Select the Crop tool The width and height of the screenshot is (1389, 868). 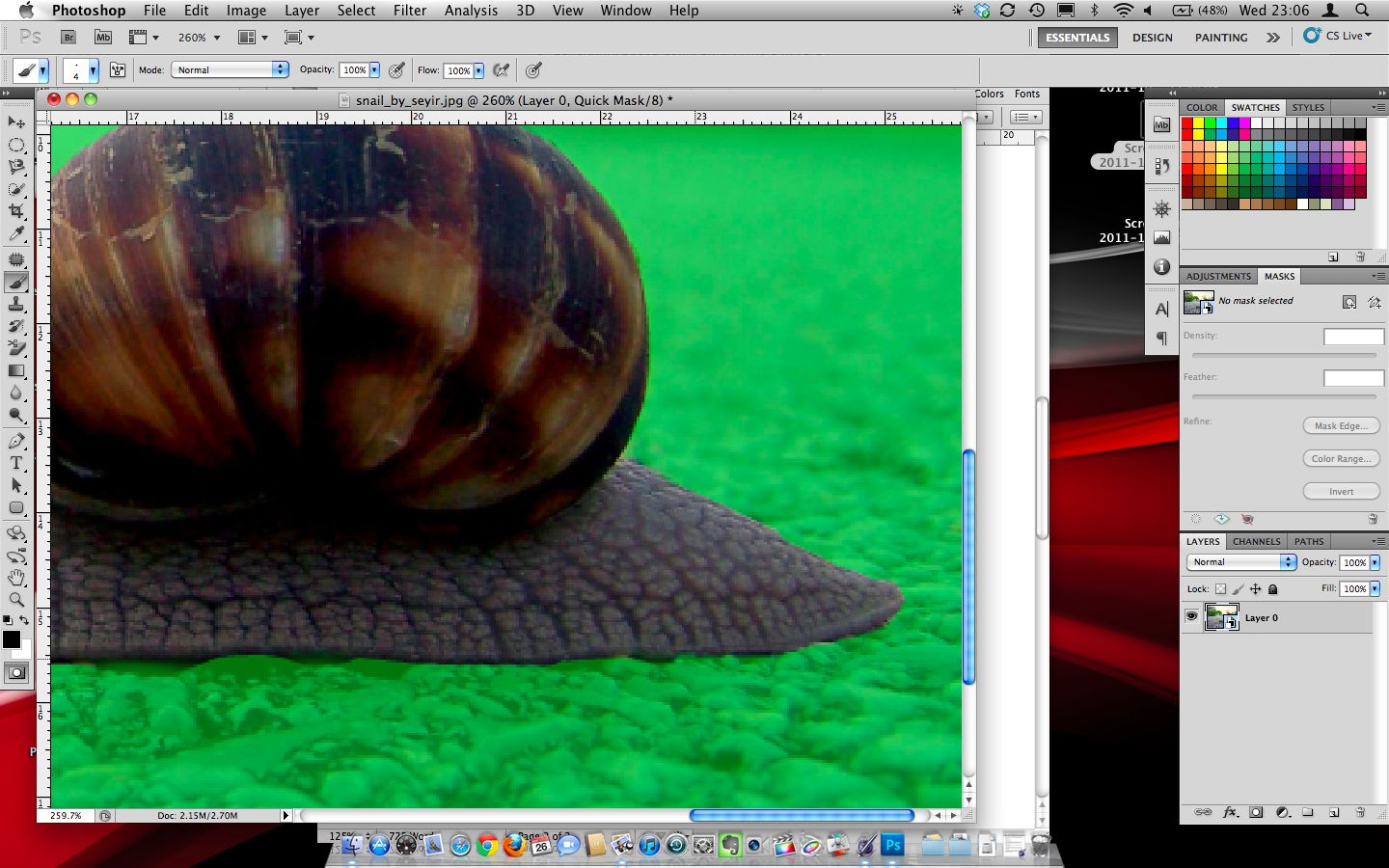[16, 211]
